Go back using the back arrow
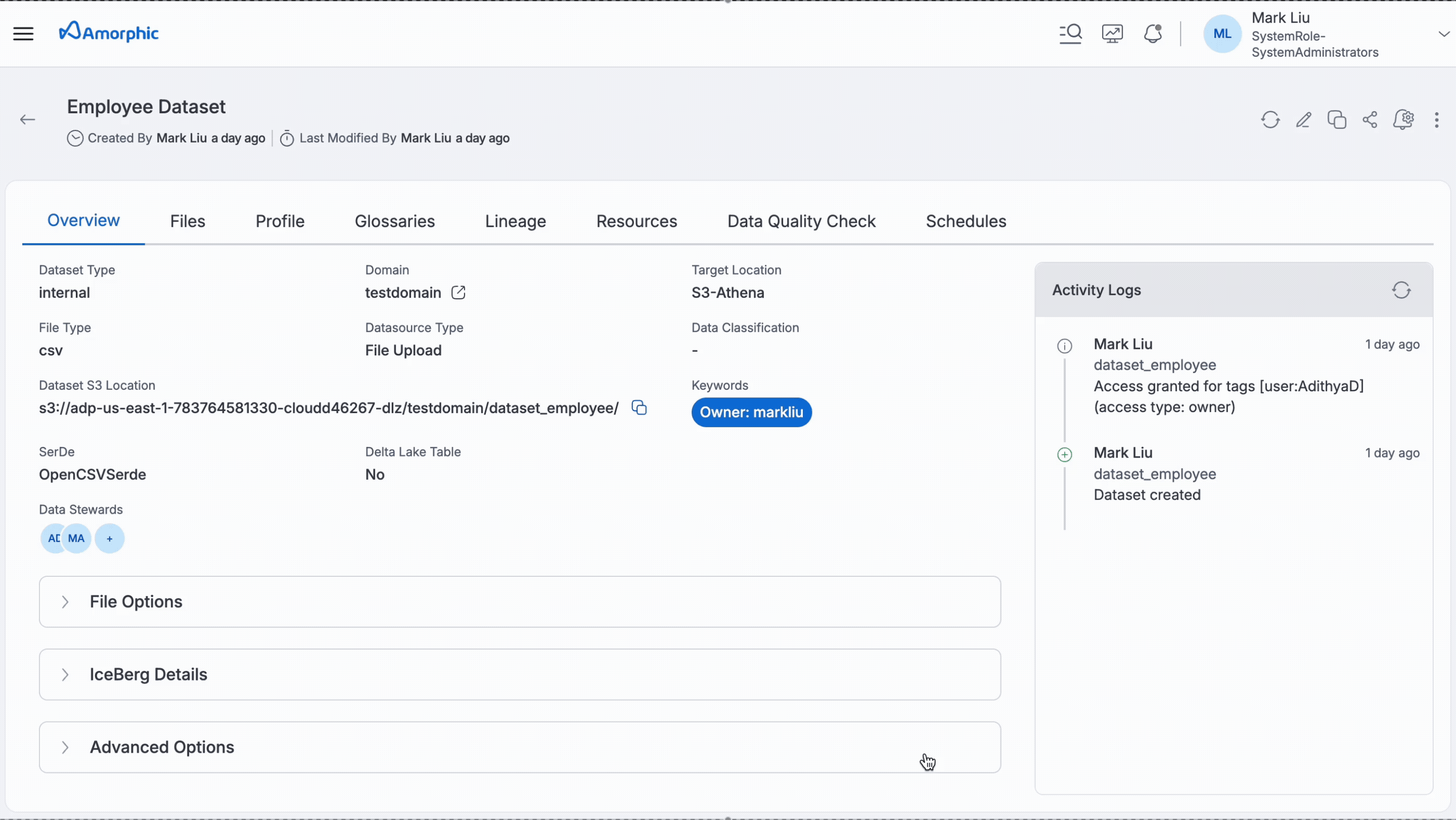Screen dimensions: 1456x820 pos(27,119)
